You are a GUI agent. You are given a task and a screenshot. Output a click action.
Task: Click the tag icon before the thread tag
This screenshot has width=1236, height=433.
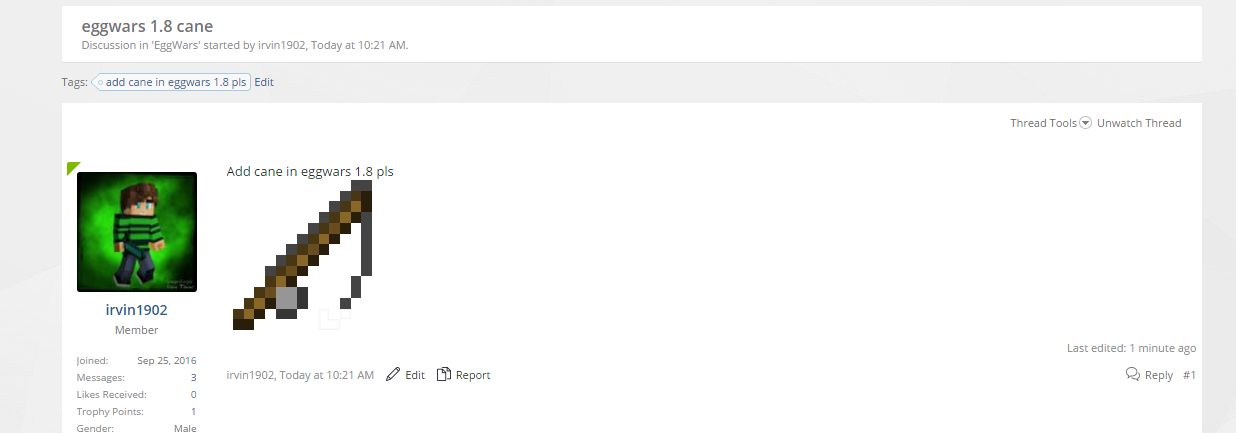click(99, 82)
